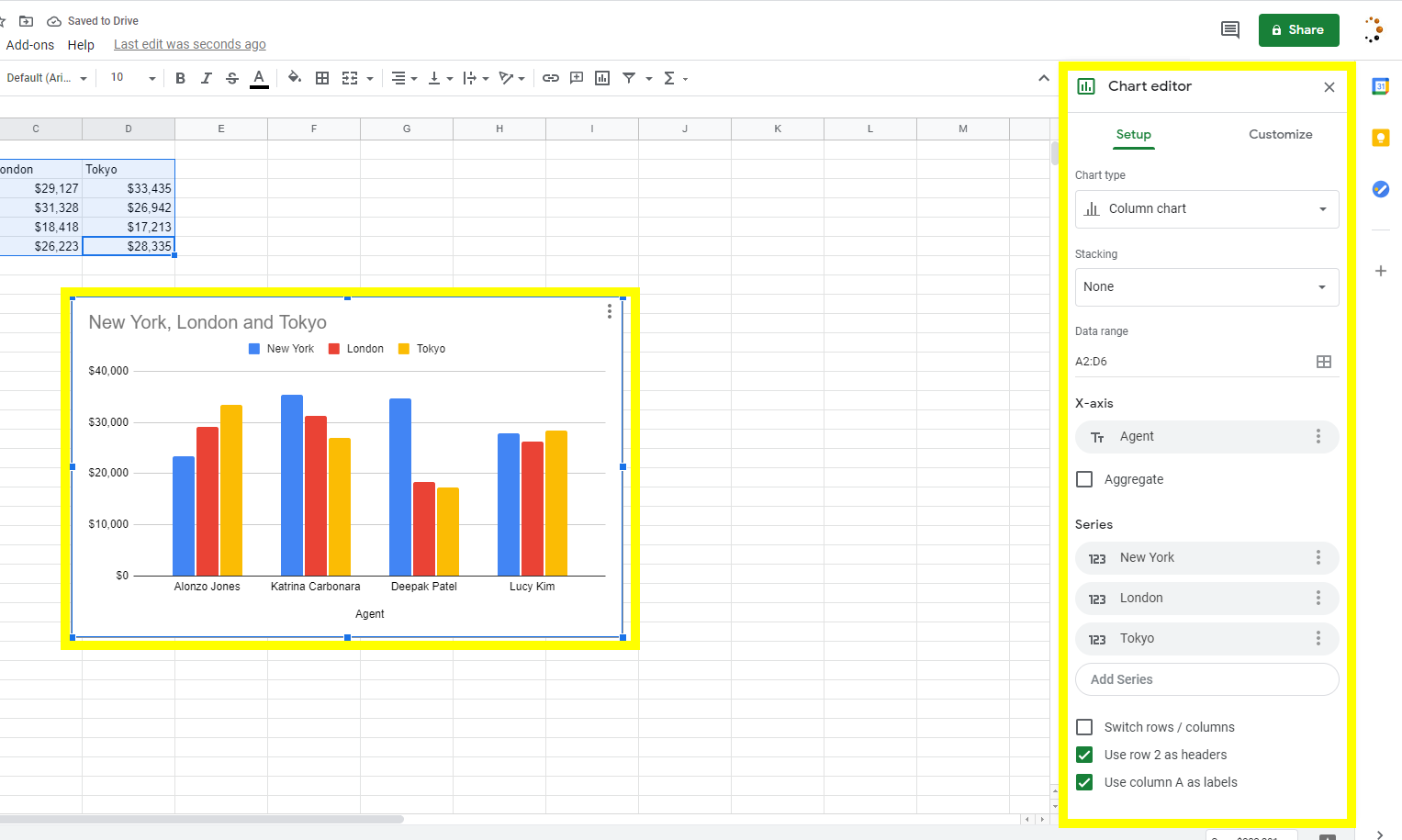
Task: Click the Create a filter icon
Action: point(630,78)
